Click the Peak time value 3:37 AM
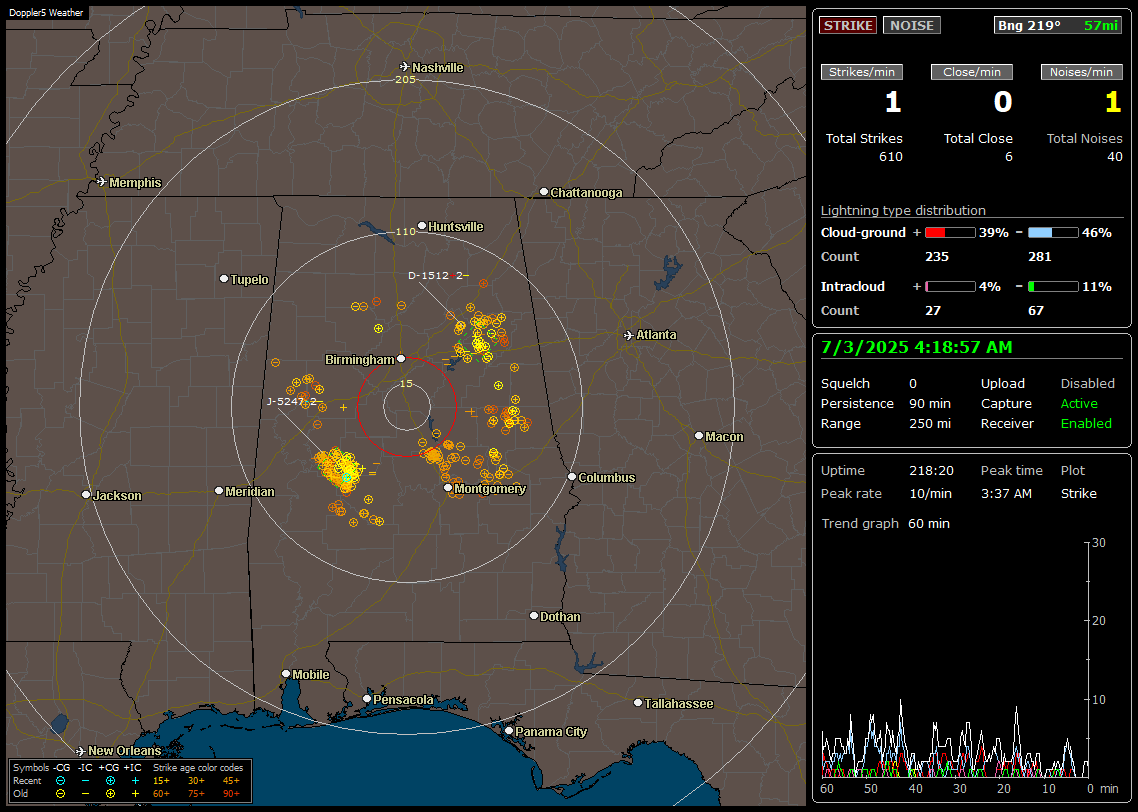The width and height of the screenshot is (1138, 812). (x=1006, y=493)
